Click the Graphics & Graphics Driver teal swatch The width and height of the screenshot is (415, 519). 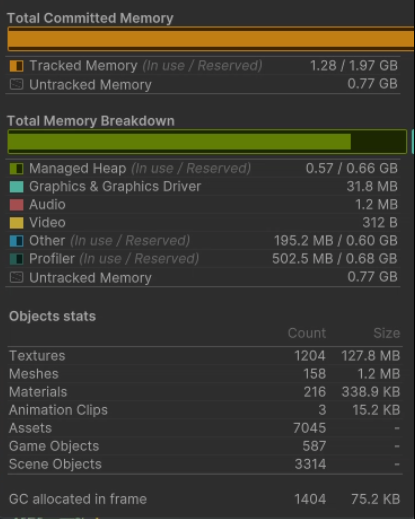tap(16, 187)
